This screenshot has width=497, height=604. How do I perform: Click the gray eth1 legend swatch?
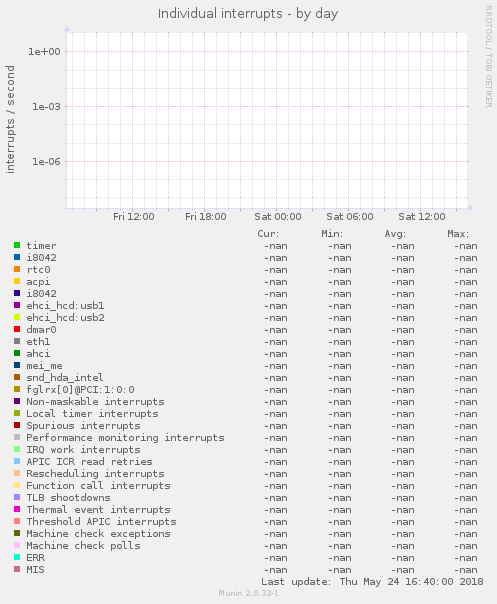coord(17,341)
